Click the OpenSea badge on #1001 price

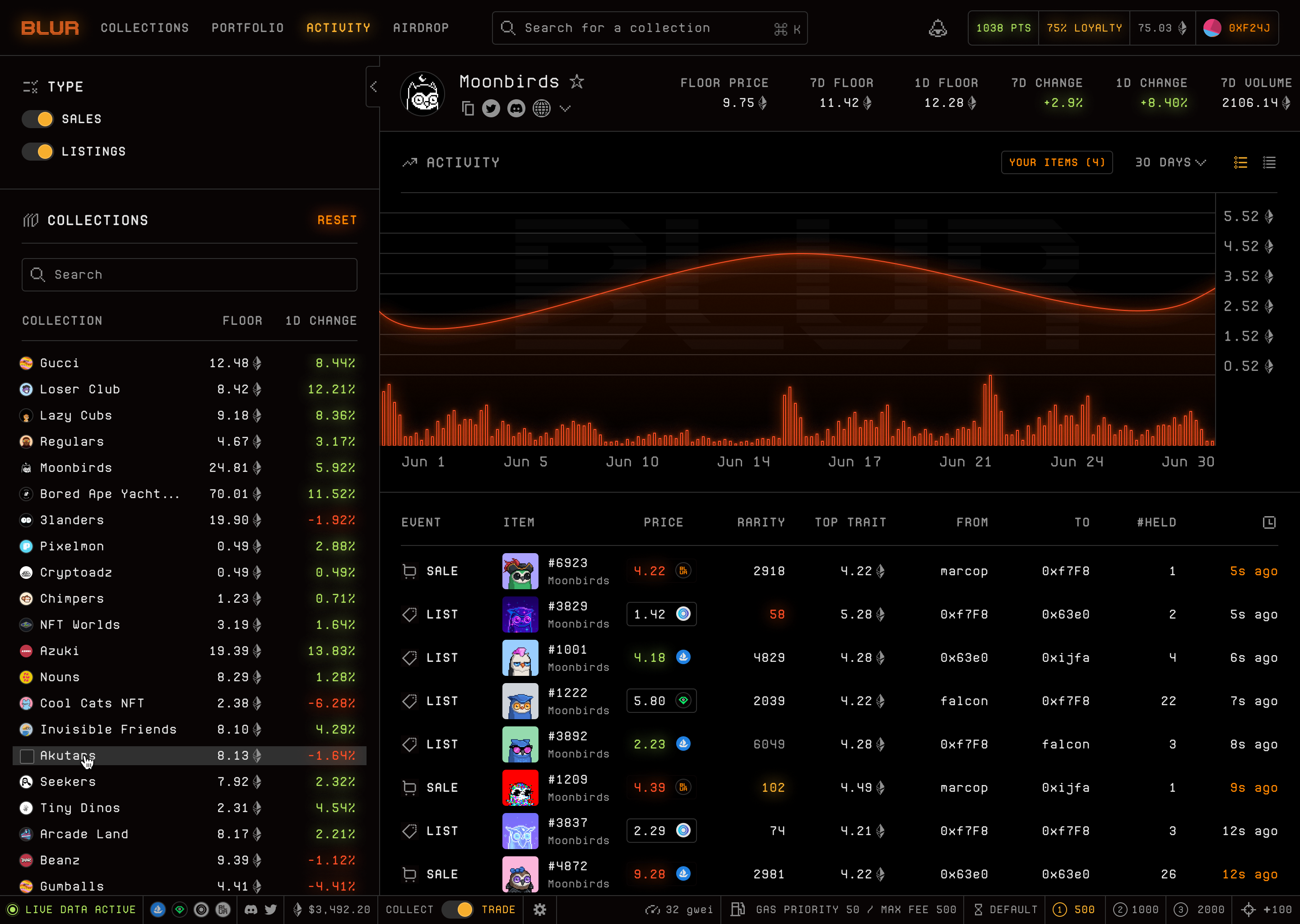coord(683,657)
